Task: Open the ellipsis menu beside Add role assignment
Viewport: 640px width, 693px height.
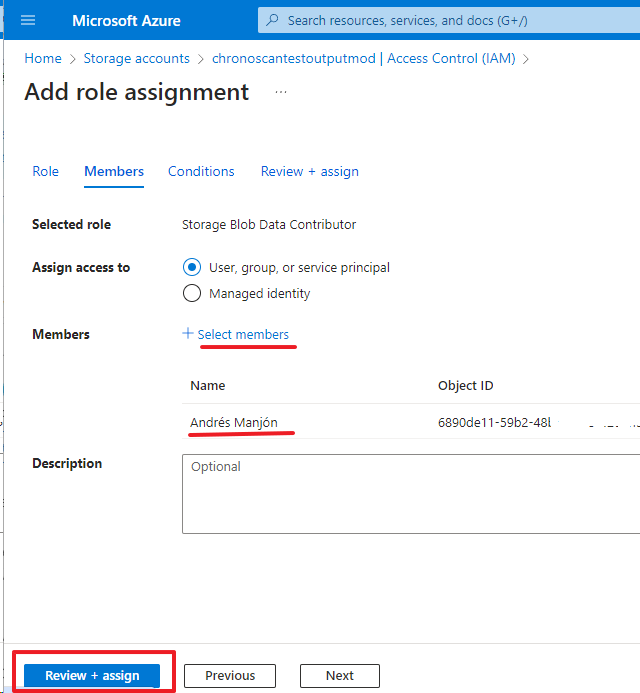Action: click(x=281, y=92)
